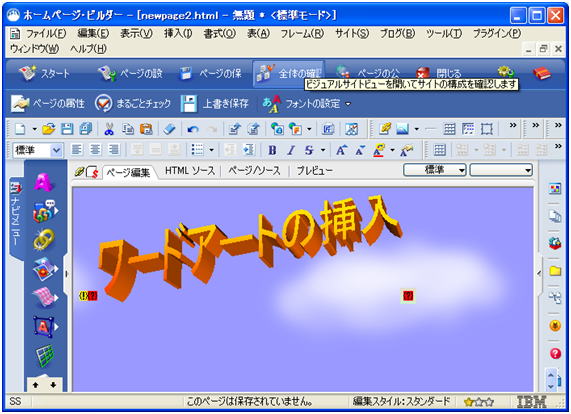
Task: Open the 標準 view dropdown beside プレビュー
Action: click(x=435, y=170)
